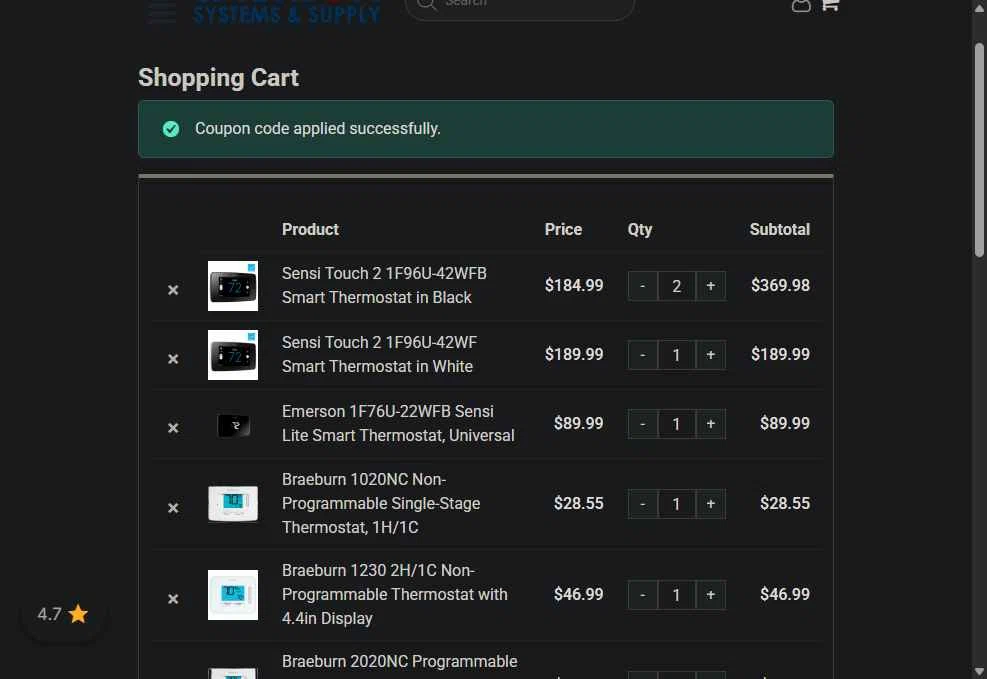
Task: Decrease quantity of Braeburn 1230
Action: click(643, 595)
